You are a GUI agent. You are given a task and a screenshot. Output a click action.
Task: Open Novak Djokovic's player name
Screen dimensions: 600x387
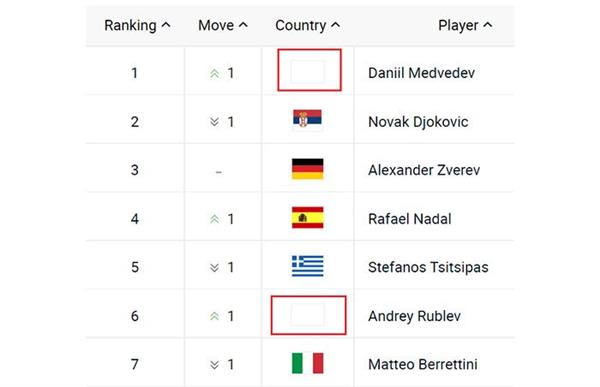(x=418, y=122)
